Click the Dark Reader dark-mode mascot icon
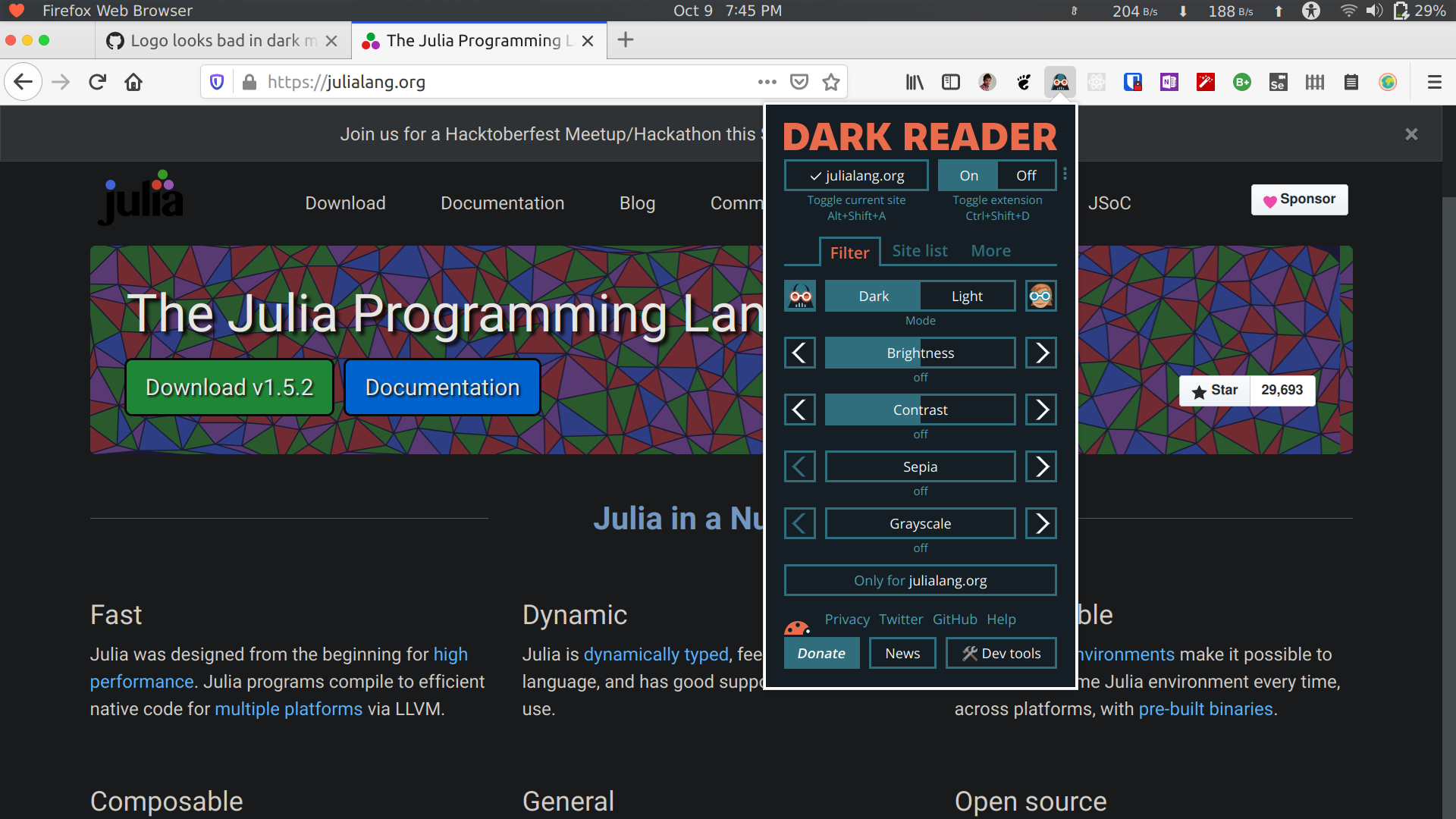Viewport: 1456px width, 819px height. [801, 296]
